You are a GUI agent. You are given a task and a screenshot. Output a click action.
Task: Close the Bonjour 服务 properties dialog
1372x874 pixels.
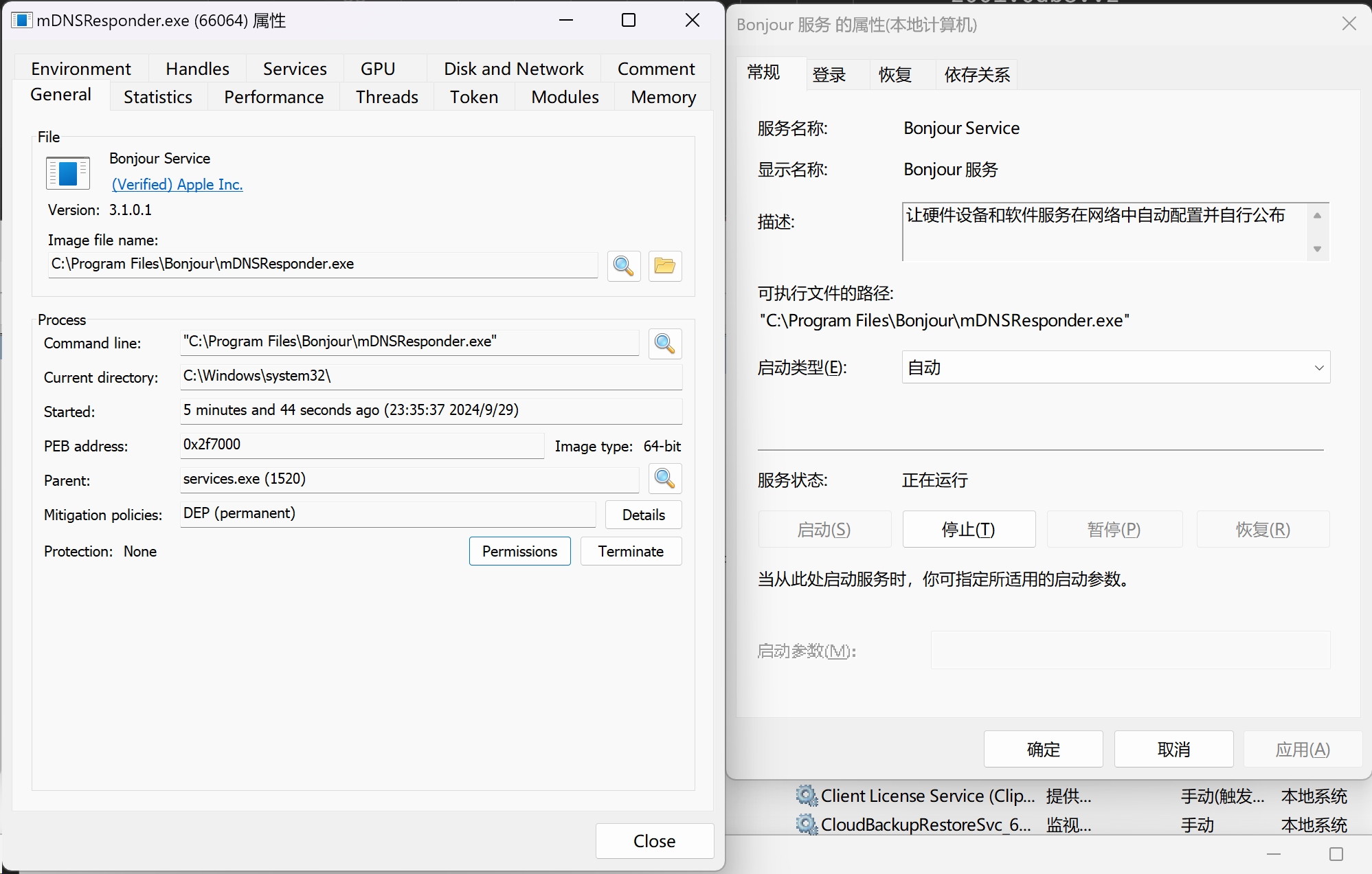pyautogui.click(x=1349, y=24)
